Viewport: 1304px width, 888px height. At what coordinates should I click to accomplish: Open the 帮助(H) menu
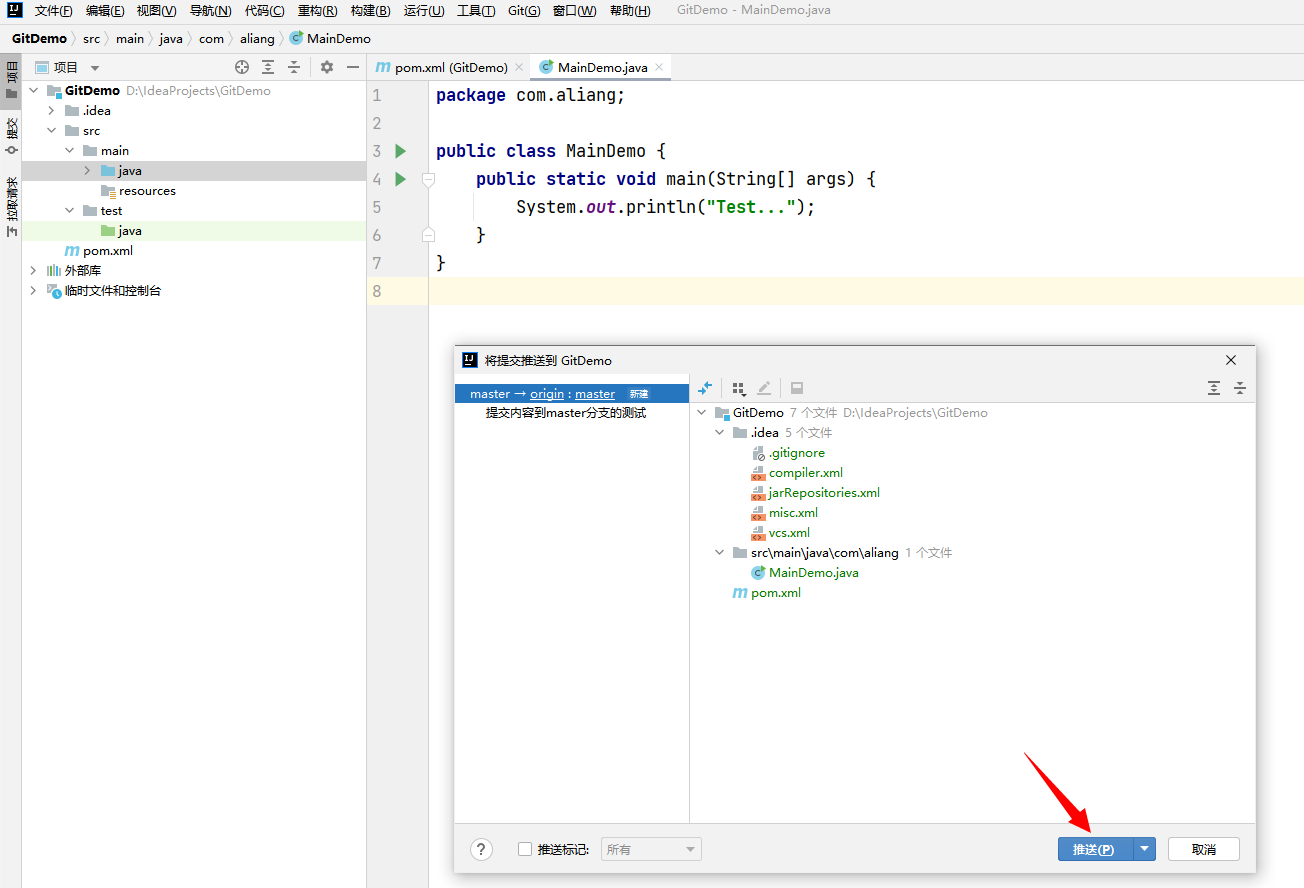coord(630,11)
